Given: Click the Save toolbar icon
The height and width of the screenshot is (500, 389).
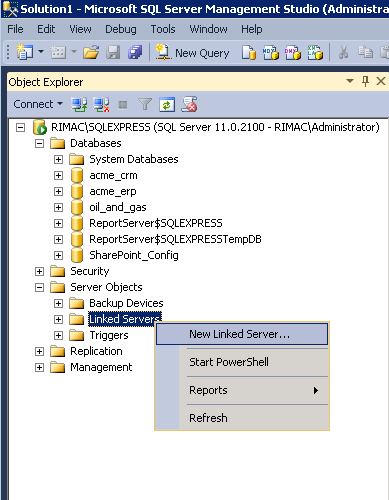Looking at the screenshot, I should 113,52.
